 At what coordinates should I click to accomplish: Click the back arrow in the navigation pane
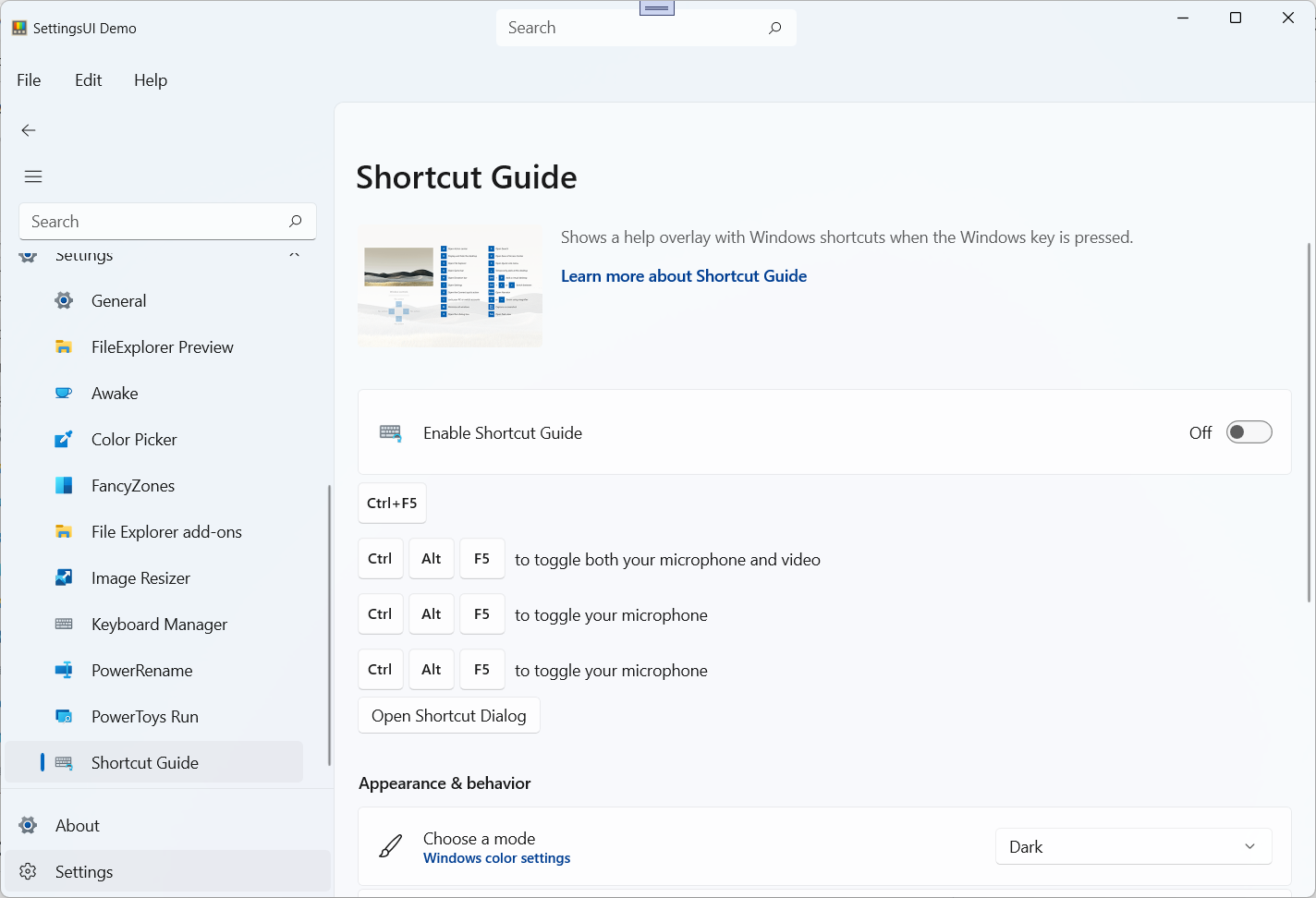pos(29,130)
